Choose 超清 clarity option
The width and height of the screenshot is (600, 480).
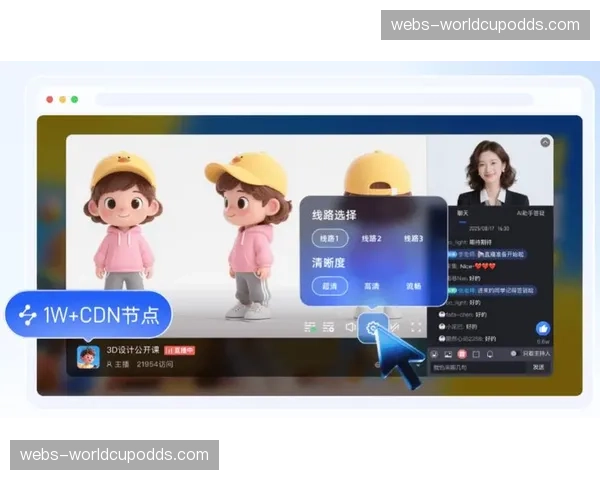(330, 286)
